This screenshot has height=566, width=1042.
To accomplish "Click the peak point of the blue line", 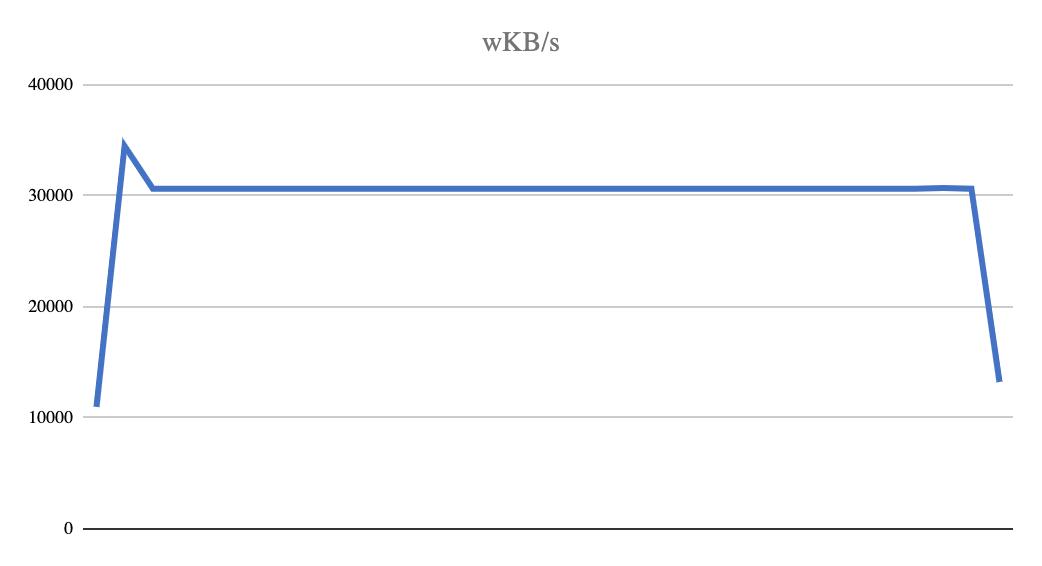I will pos(124,145).
